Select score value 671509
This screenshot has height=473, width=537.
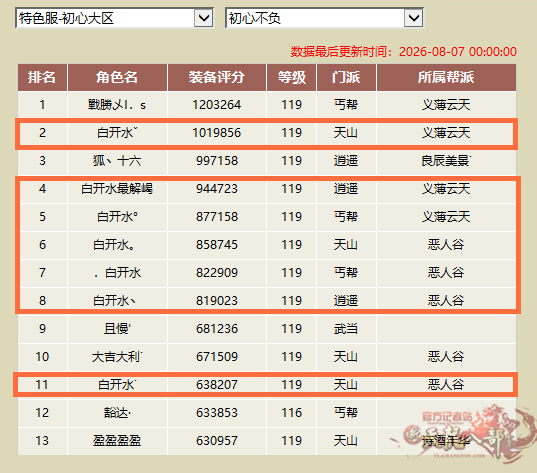click(217, 357)
